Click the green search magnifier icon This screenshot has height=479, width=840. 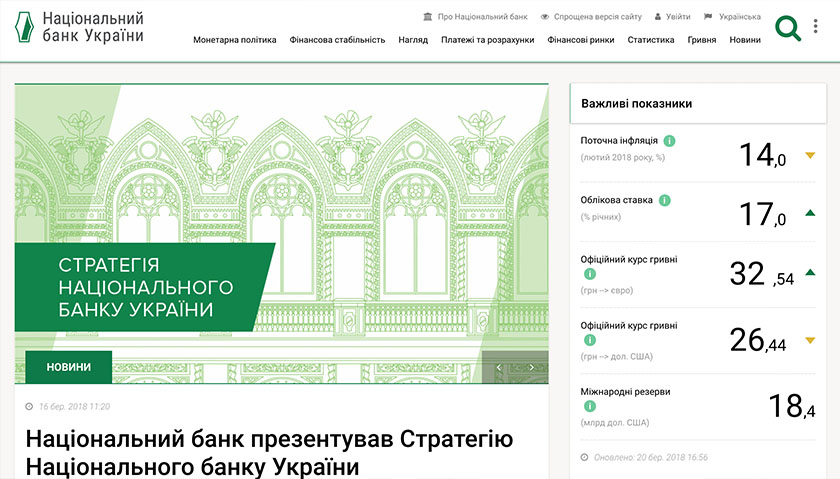(x=788, y=28)
